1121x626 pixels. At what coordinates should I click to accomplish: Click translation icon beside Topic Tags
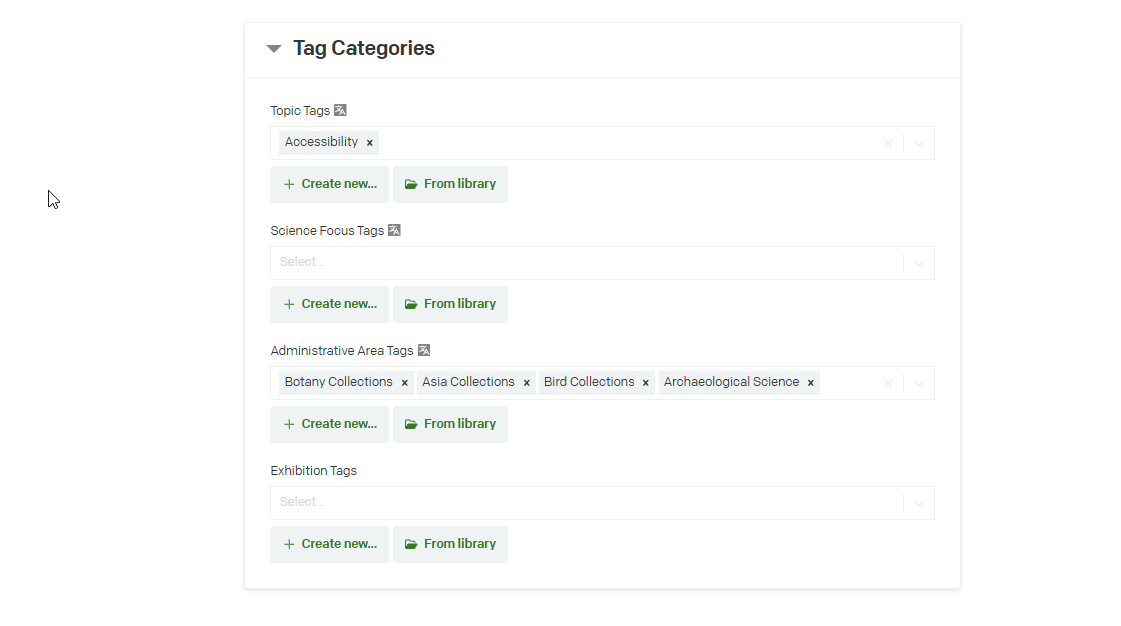340,110
